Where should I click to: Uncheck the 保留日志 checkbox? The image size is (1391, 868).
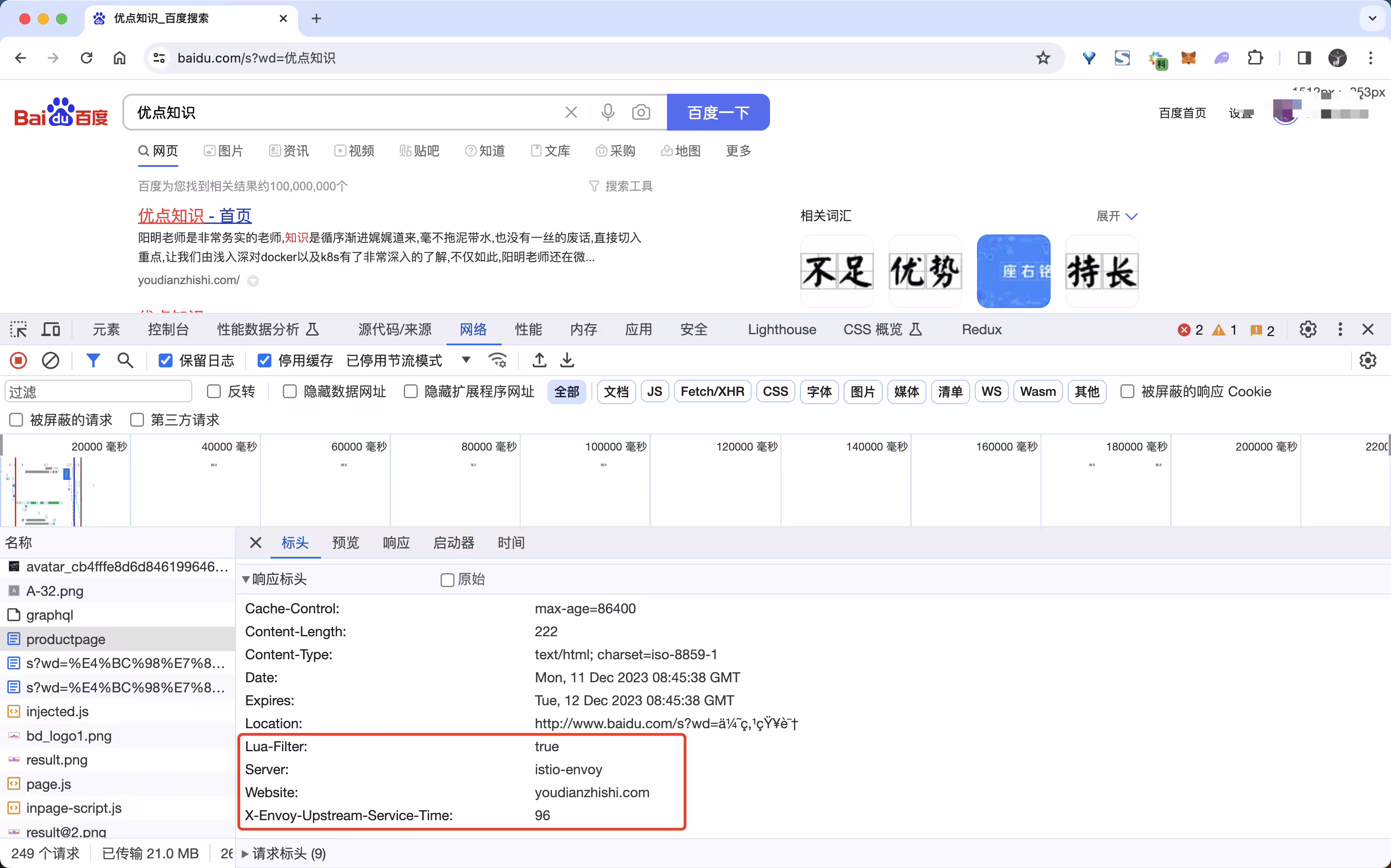click(166, 360)
